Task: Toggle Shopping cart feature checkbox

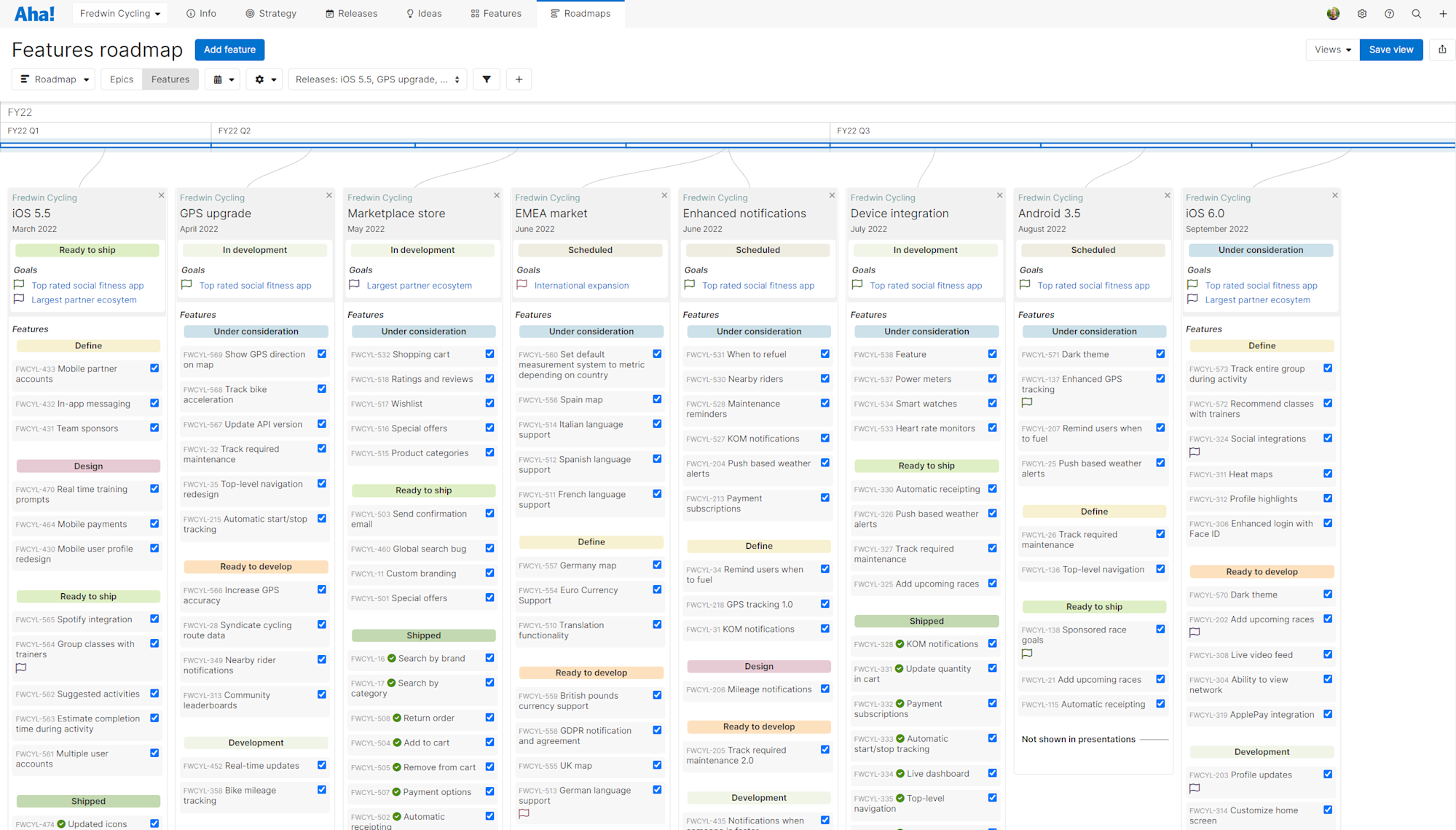Action: coord(489,353)
